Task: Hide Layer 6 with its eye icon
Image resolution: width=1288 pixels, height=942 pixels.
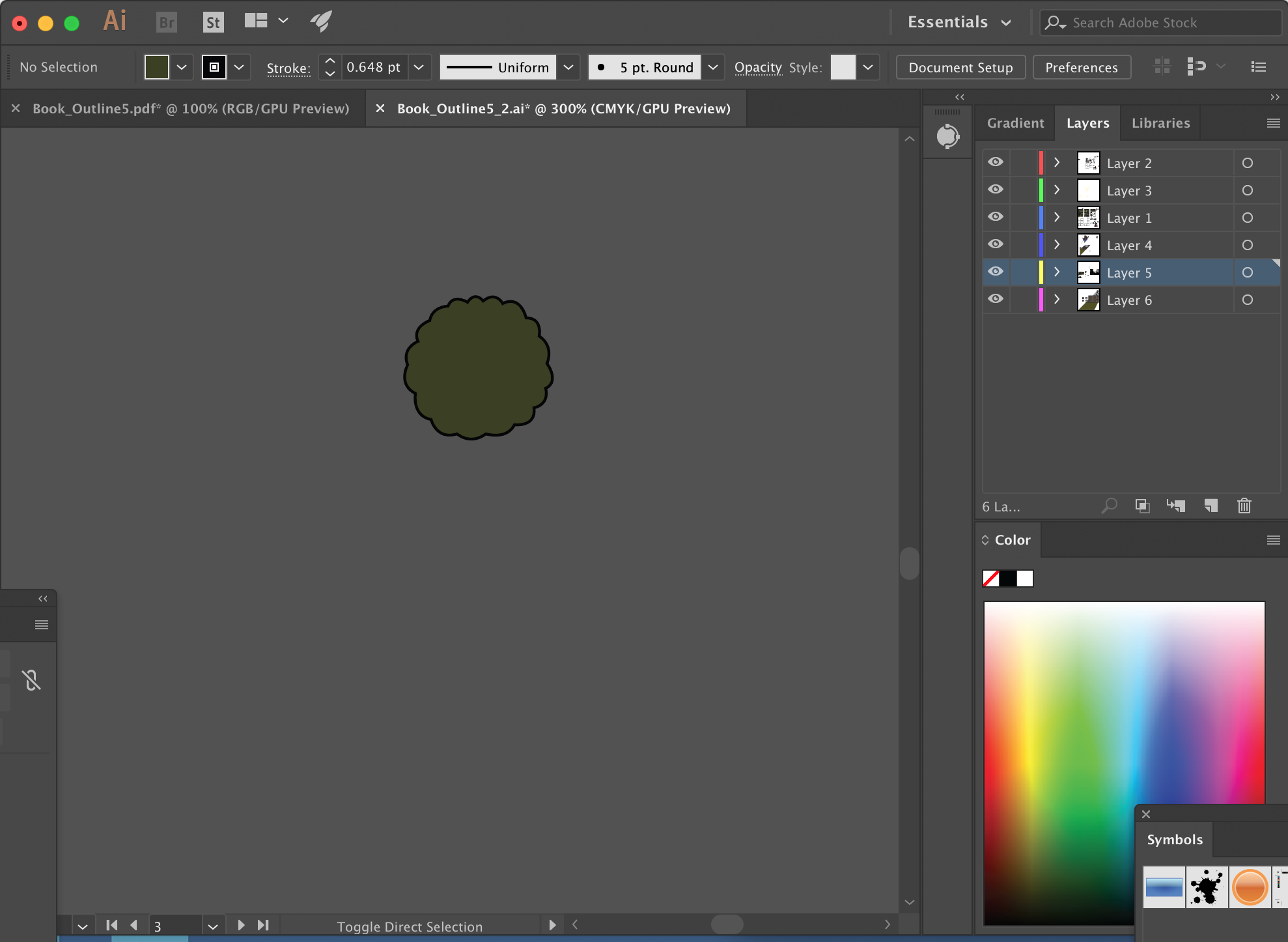Action: pyautogui.click(x=996, y=299)
